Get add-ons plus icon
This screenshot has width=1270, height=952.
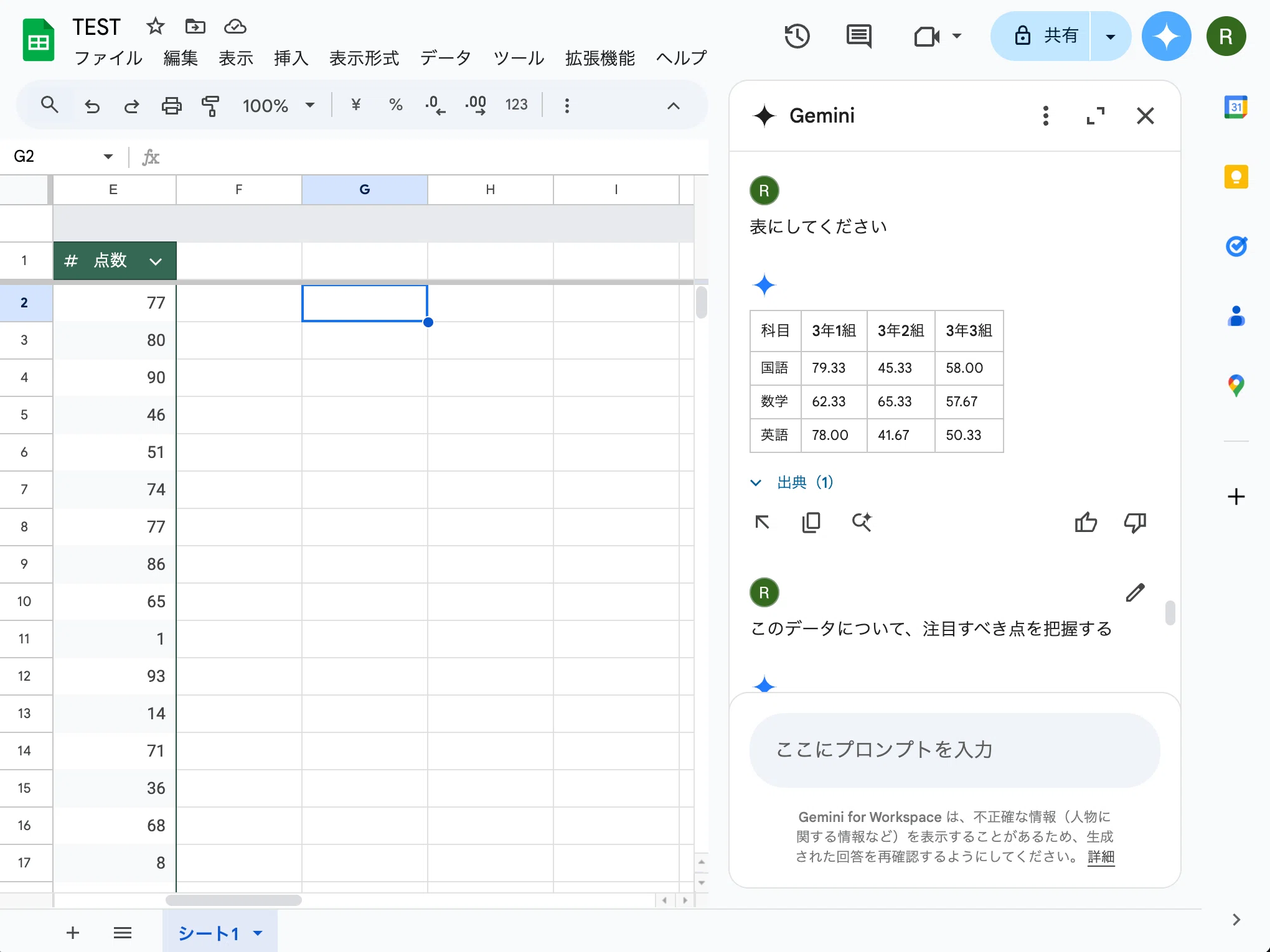coord(1236,497)
